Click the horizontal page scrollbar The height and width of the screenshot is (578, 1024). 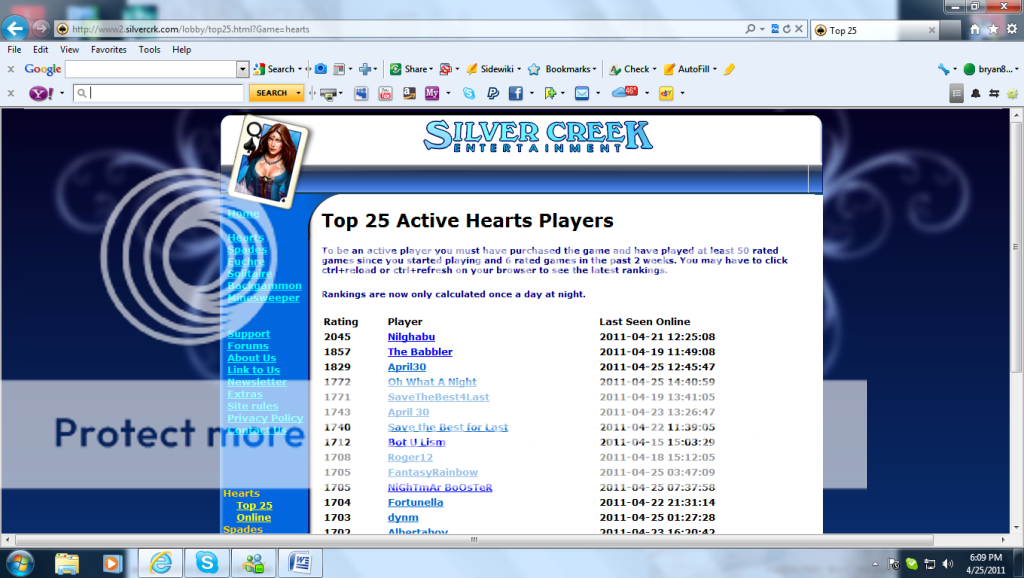point(473,539)
